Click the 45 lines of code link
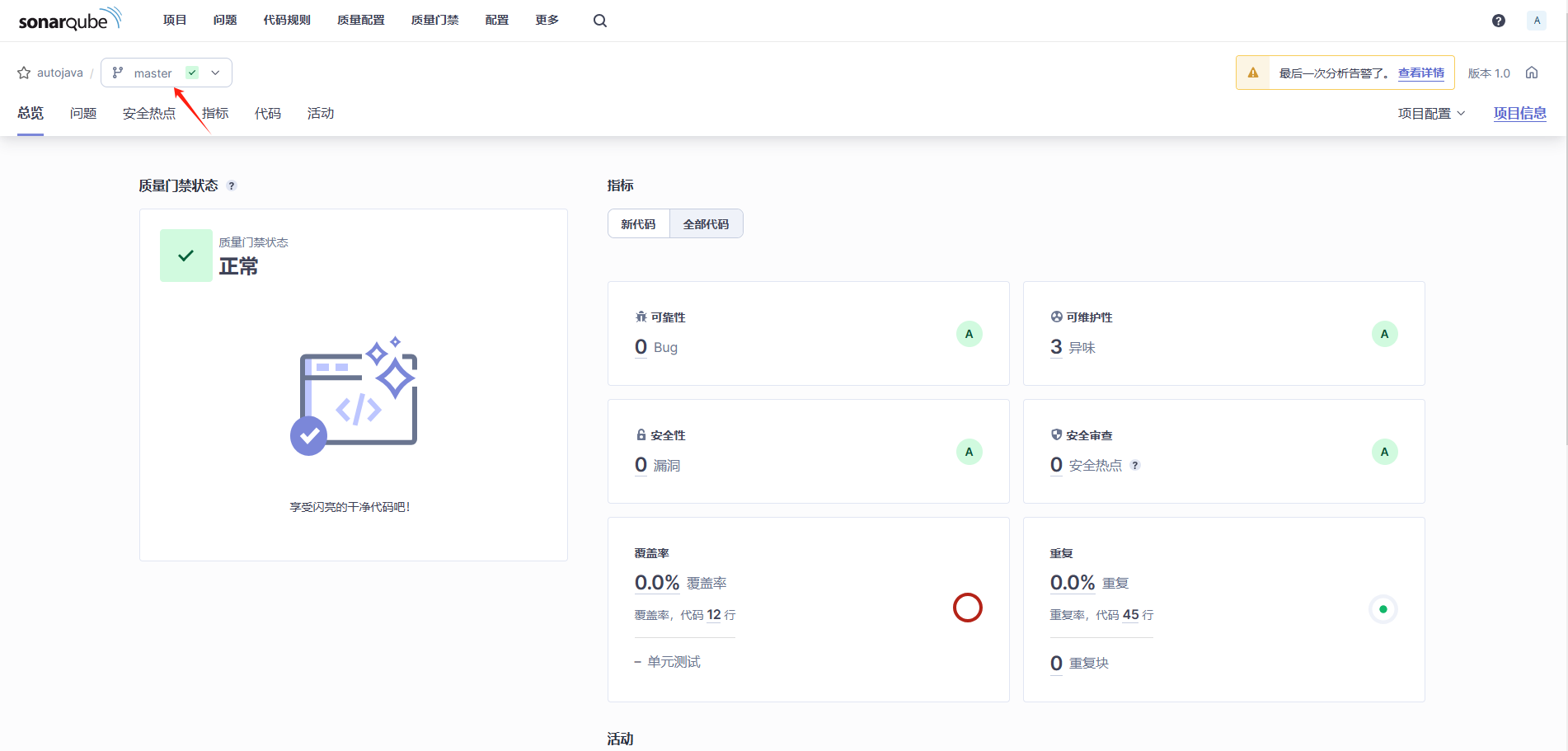This screenshot has width=1568, height=751. click(x=1131, y=615)
